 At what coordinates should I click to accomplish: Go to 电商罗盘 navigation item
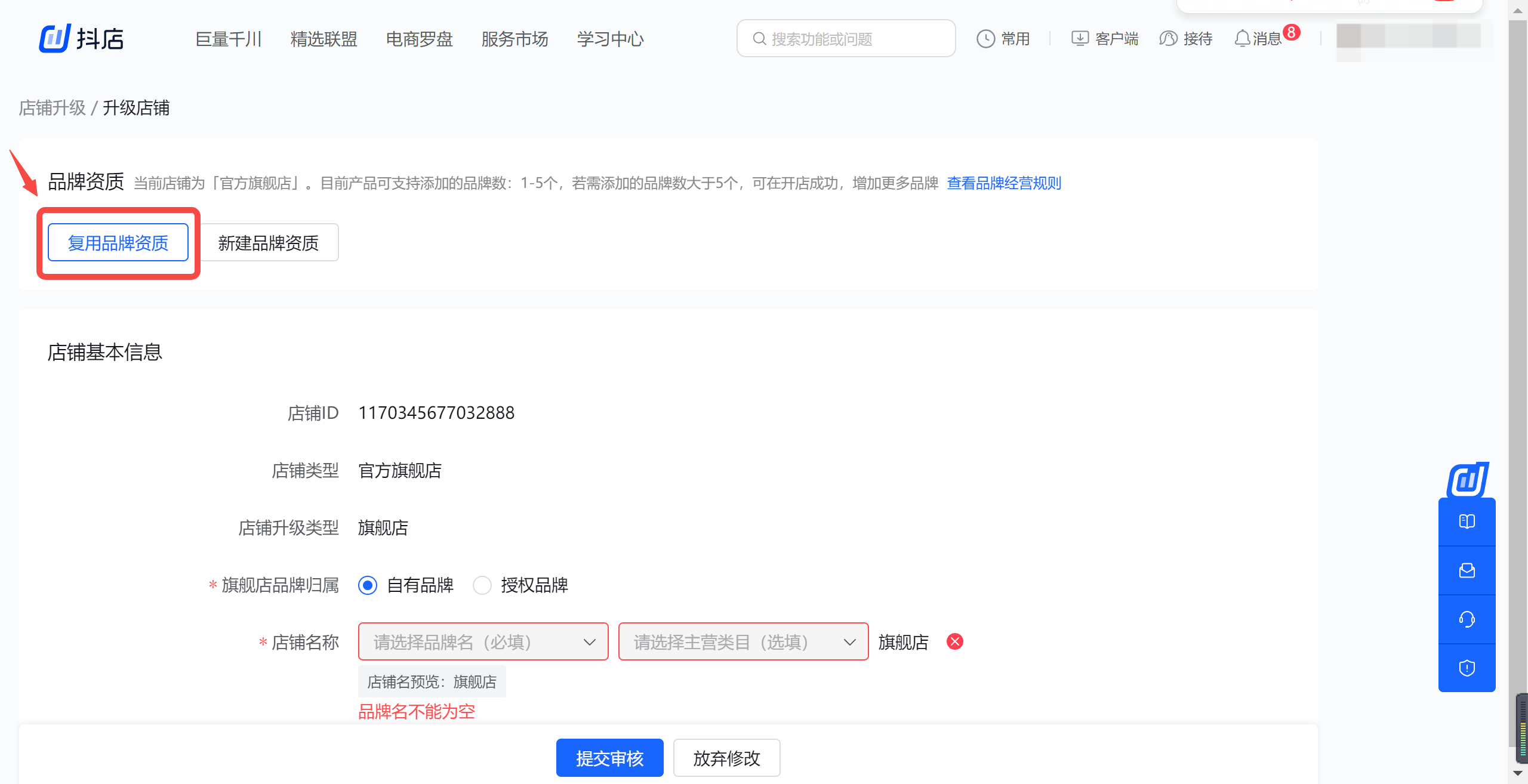tap(419, 39)
